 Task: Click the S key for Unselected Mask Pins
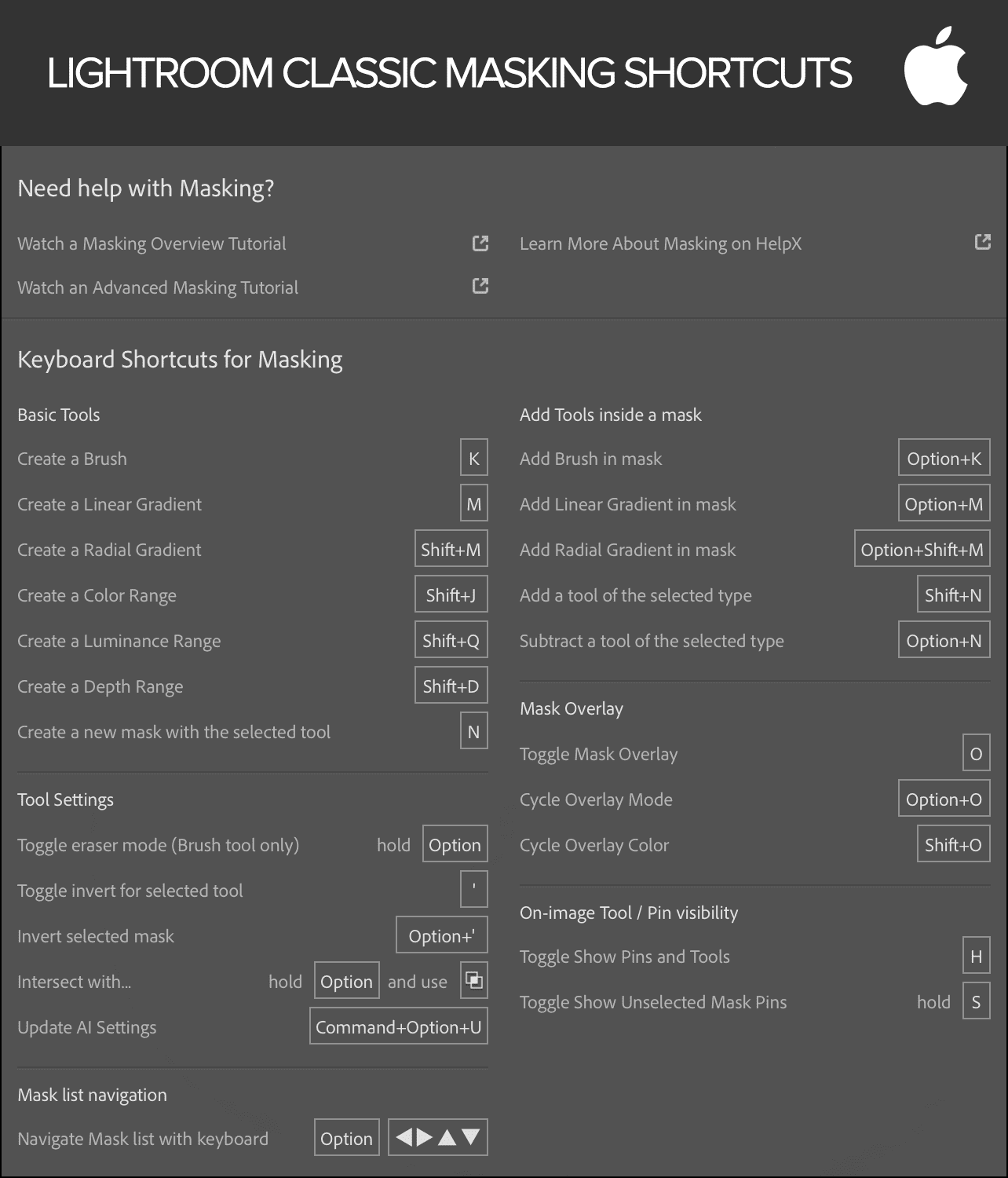pos(977,1001)
